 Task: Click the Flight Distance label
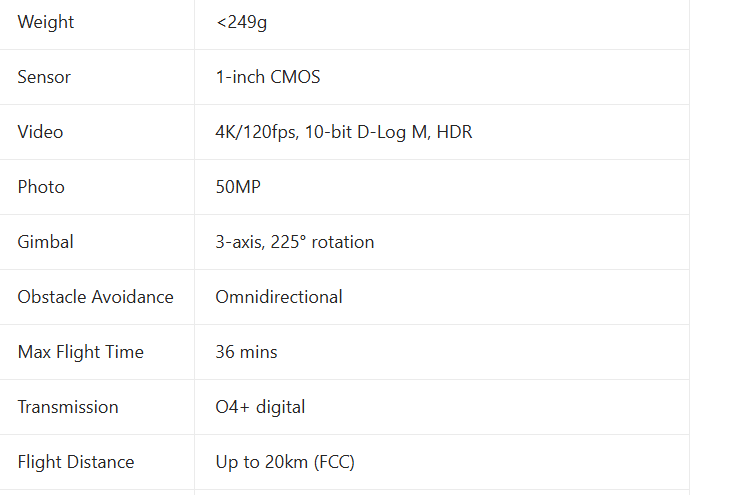(76, 462)
